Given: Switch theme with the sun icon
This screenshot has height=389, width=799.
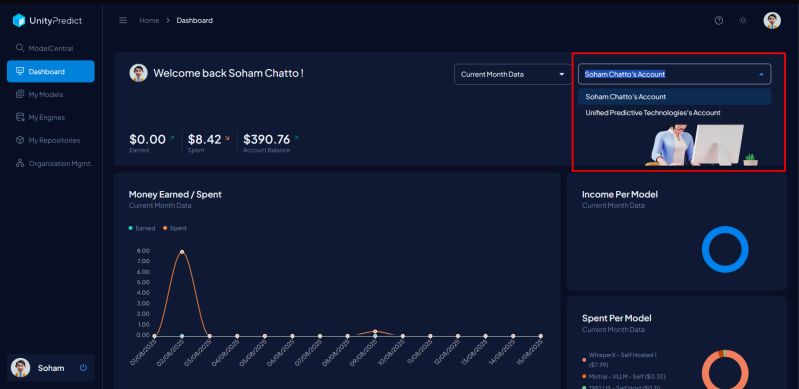Looking at the screenshot, I should pyautogui.click(x=743, y=20).
